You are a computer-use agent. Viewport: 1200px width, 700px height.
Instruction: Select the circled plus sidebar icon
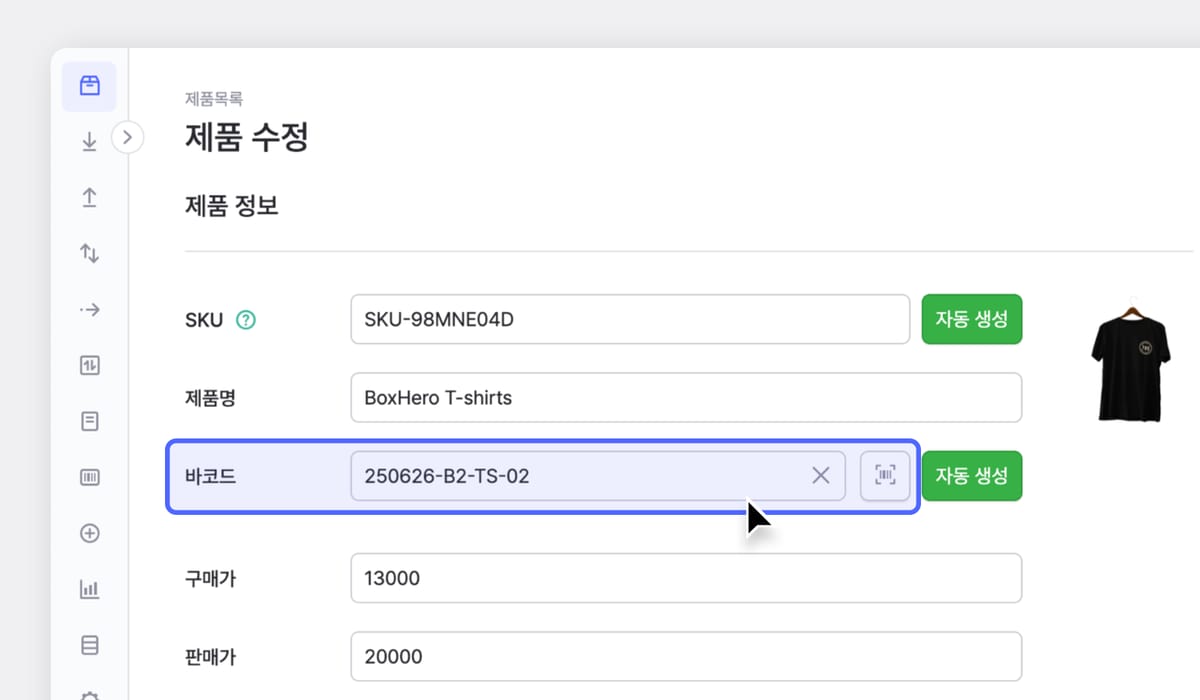pos(89,533)
